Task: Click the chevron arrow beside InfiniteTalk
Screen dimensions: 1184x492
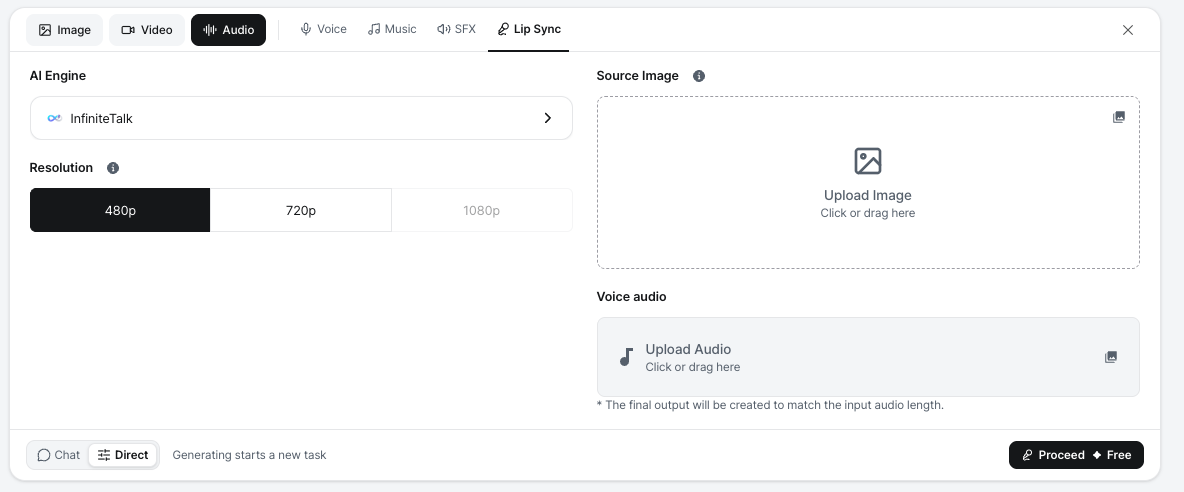Action: point(548,118)
